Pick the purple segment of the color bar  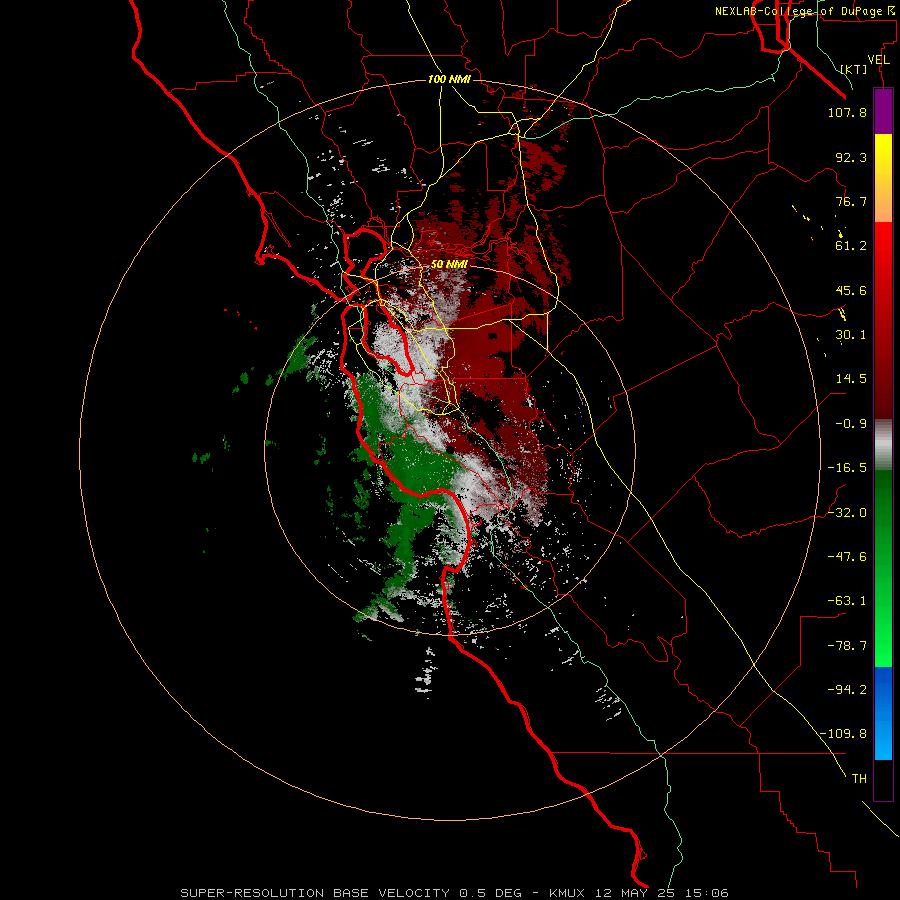pos(883,111)
